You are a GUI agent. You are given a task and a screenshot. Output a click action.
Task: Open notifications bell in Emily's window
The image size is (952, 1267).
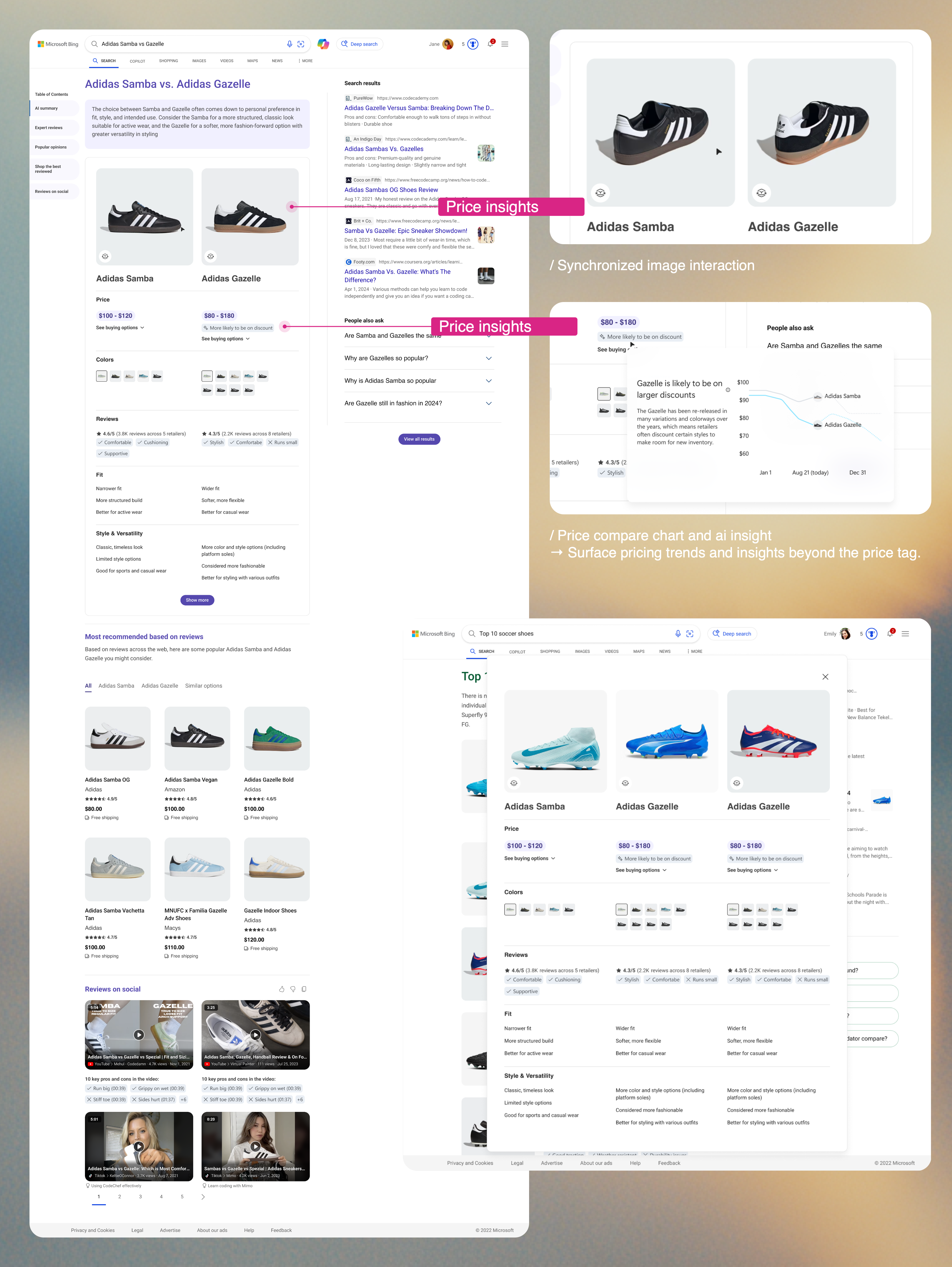point(890,633)
